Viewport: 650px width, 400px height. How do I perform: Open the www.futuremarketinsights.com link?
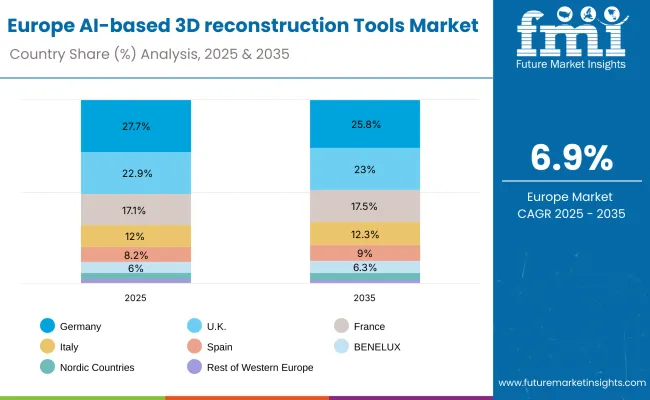pos(572,383)
